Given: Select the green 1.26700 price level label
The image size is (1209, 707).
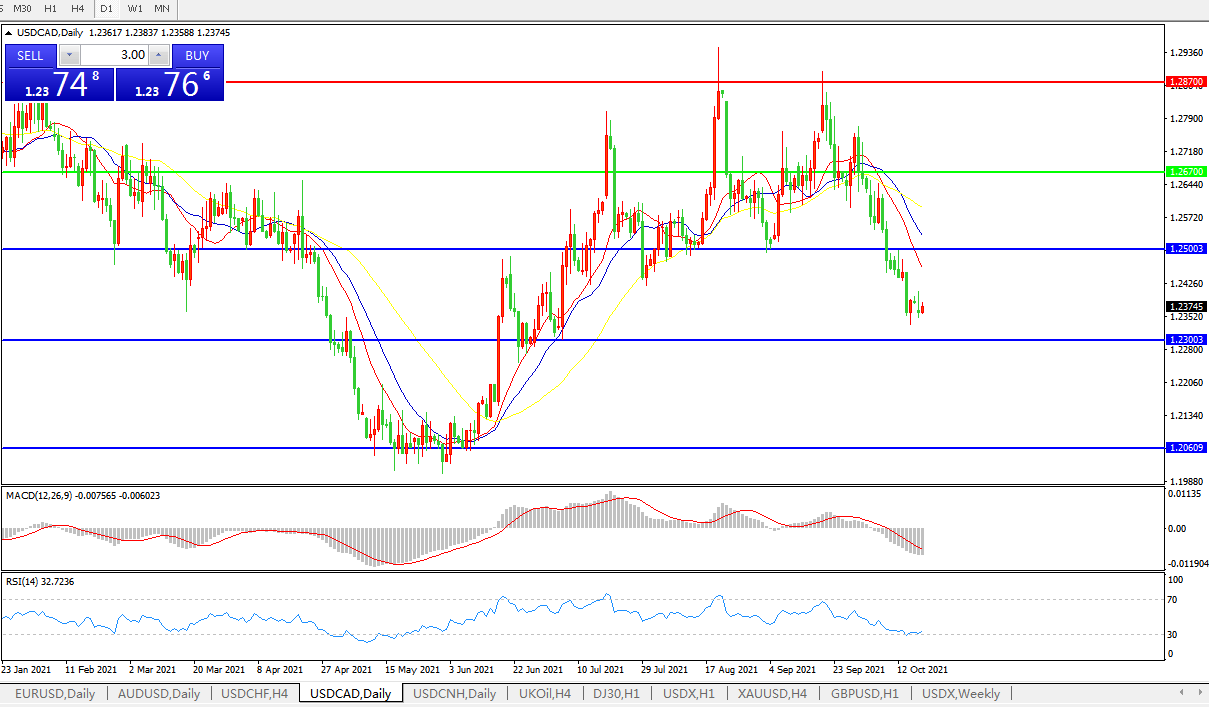Looking at the screenshot, I should point(1185,172).
